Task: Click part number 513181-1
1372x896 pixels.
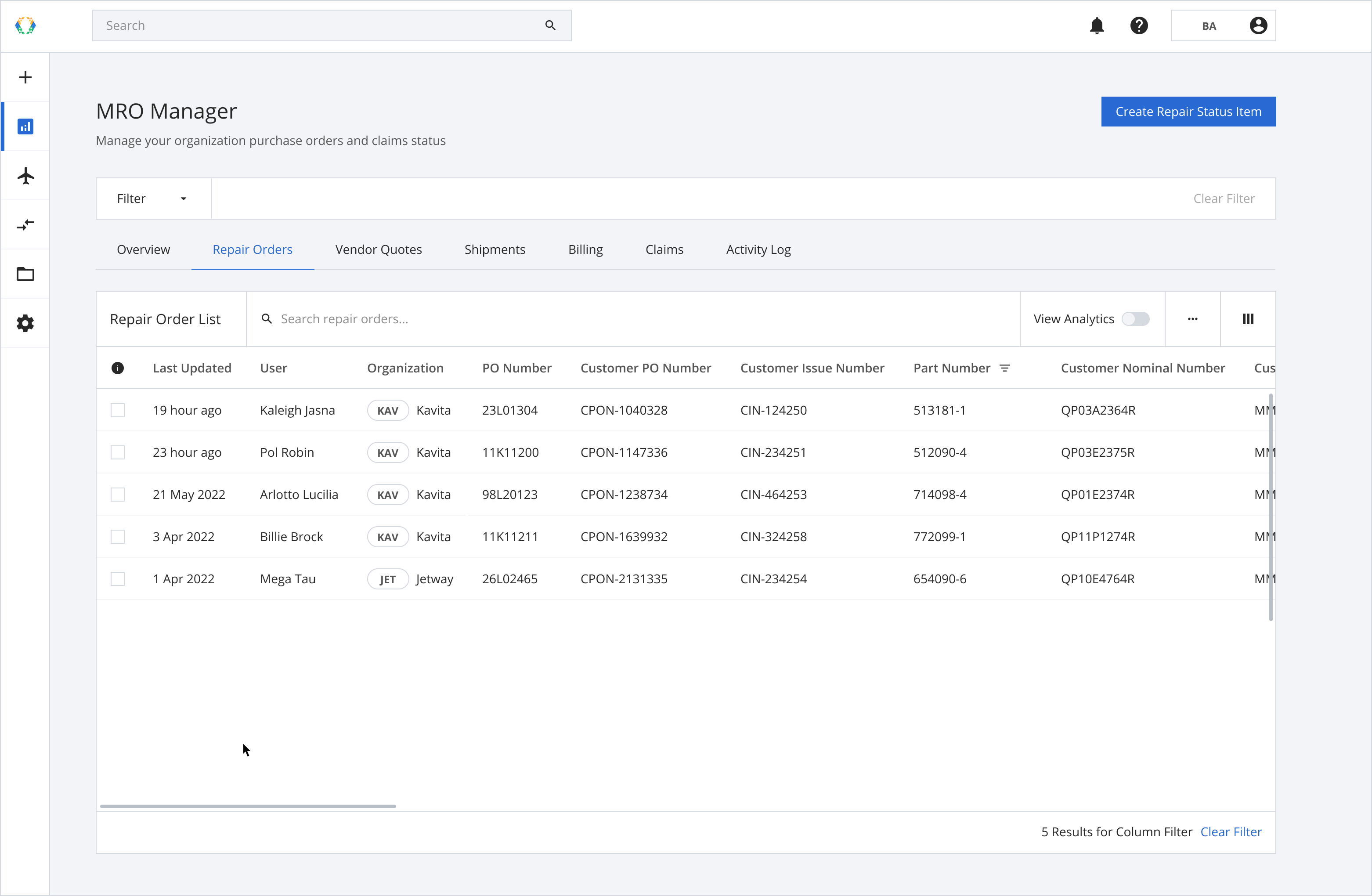Action: [x=939, y=410]
